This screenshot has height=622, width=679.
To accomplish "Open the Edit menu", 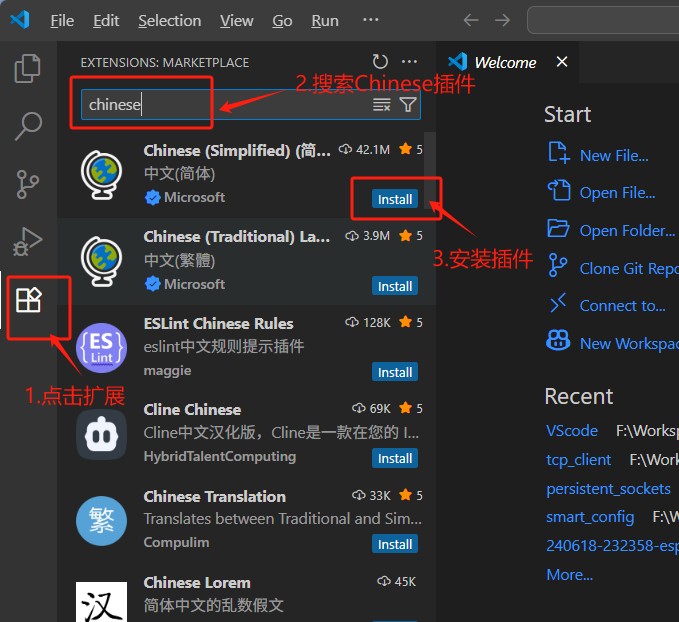I will [106, 20].
